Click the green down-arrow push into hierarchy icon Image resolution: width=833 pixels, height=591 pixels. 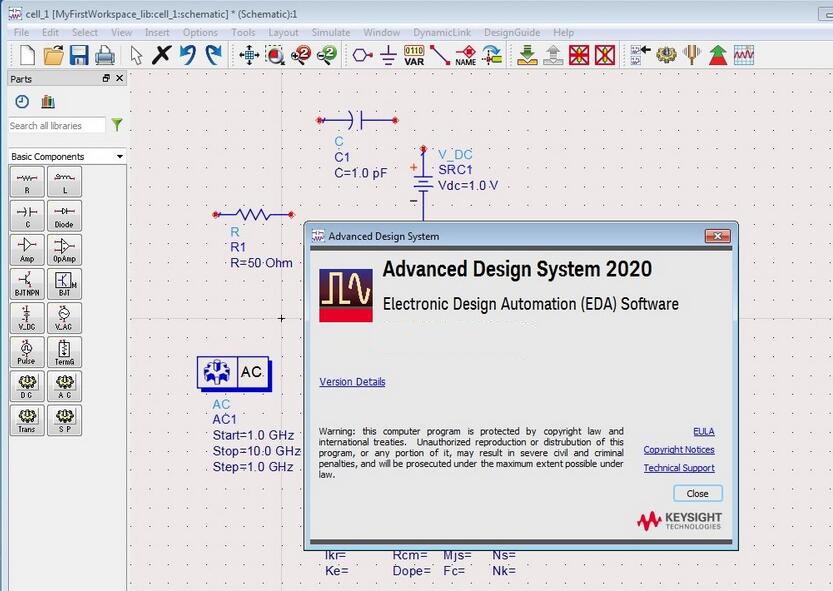point(527,55)
